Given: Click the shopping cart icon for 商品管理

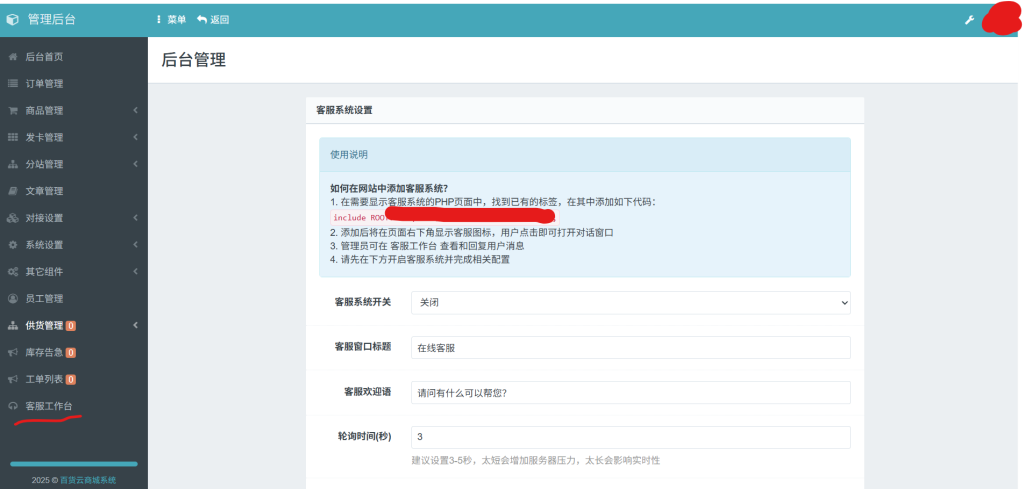Looking at the screenshot, I should (x=13, y=111).
